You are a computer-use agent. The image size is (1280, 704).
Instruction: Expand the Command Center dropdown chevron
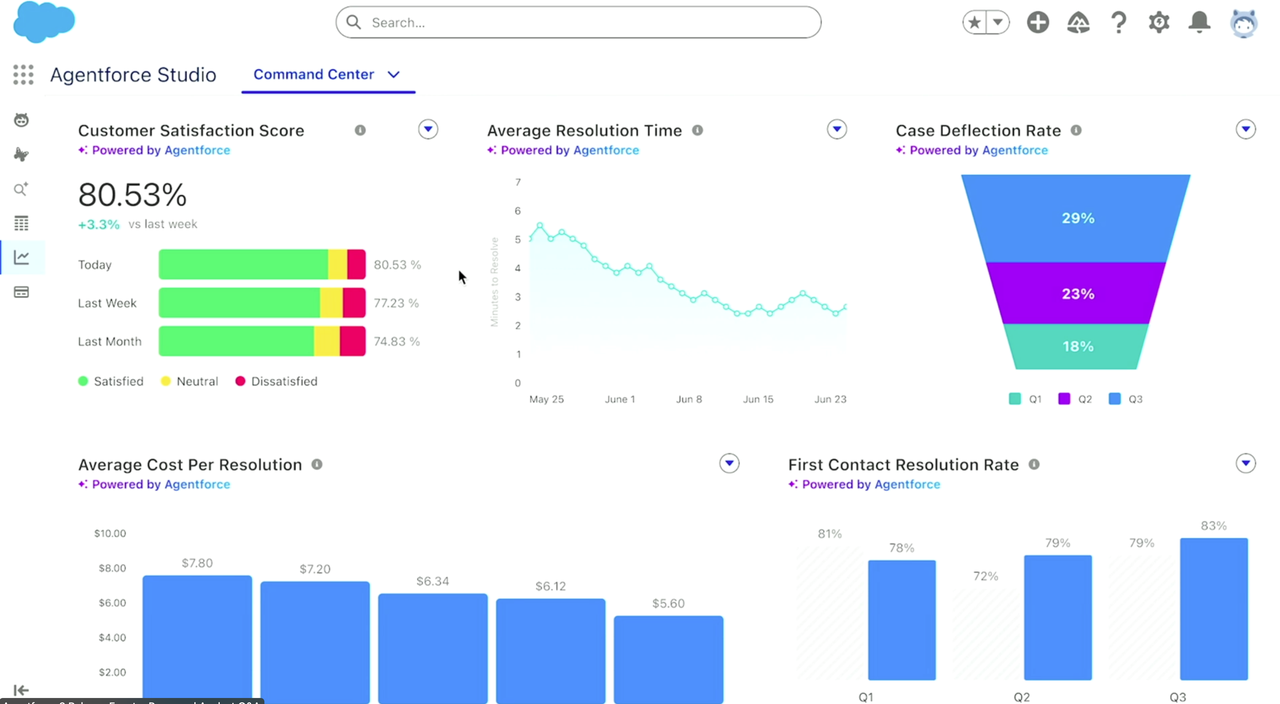coord(393,74)
